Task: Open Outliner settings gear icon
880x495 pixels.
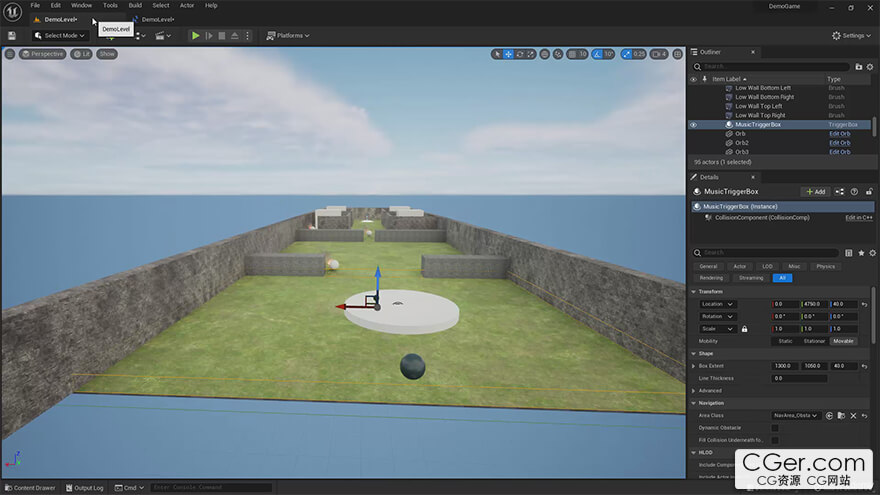Action: coord(870,67)
